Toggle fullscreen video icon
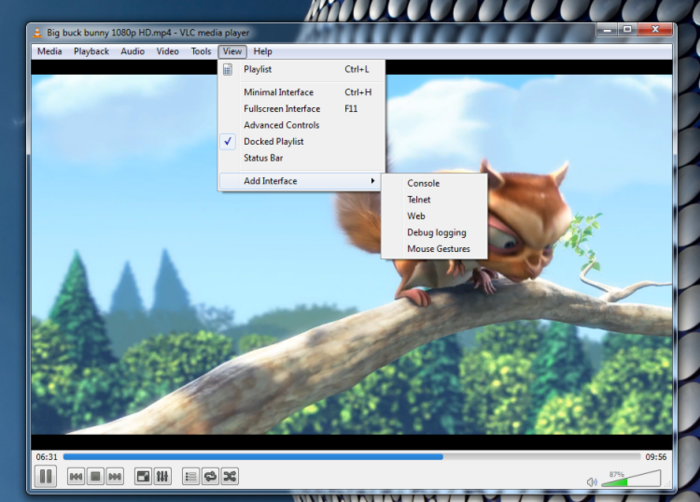This screenshot has height=502, width=700. tap(143, 477)
